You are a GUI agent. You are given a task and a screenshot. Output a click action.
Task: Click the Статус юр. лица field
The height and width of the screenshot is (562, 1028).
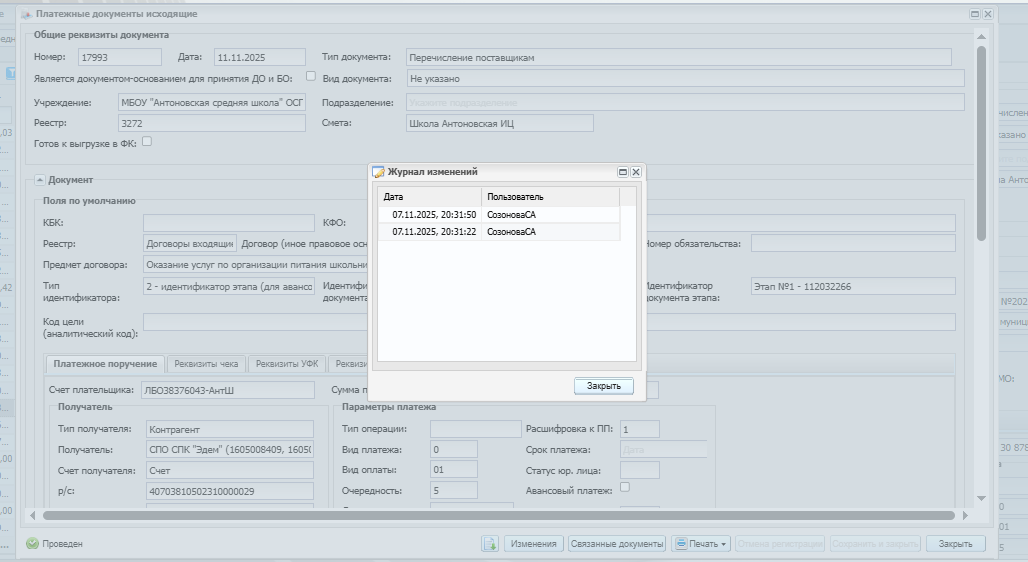pos(639,470)
